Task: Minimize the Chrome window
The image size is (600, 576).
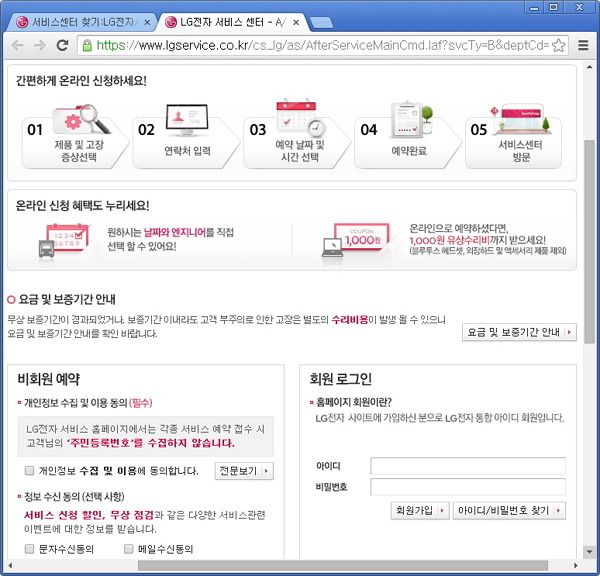Action: tap(535, 7)
